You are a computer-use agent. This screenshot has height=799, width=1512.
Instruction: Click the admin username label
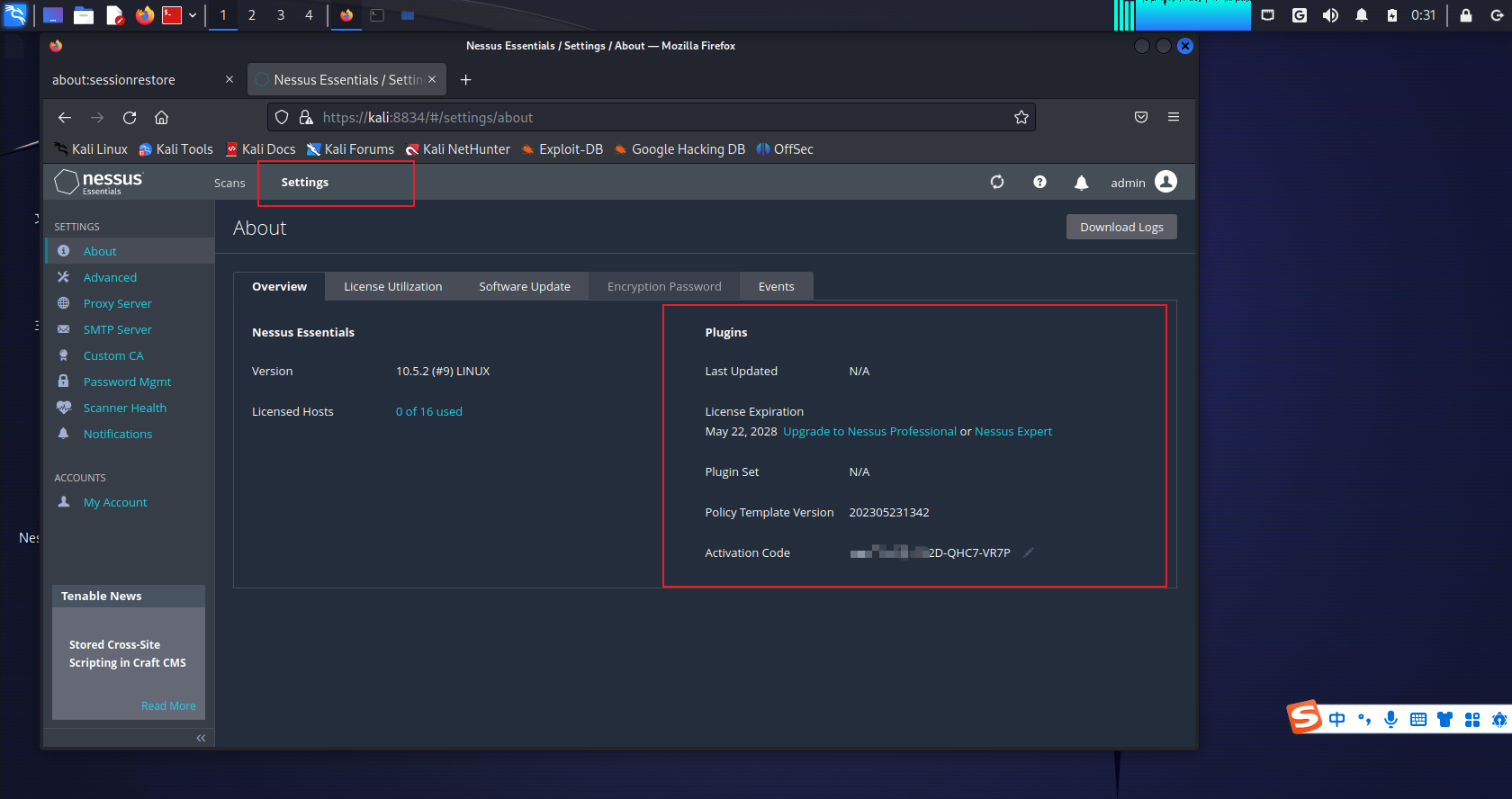point(1128,183)
